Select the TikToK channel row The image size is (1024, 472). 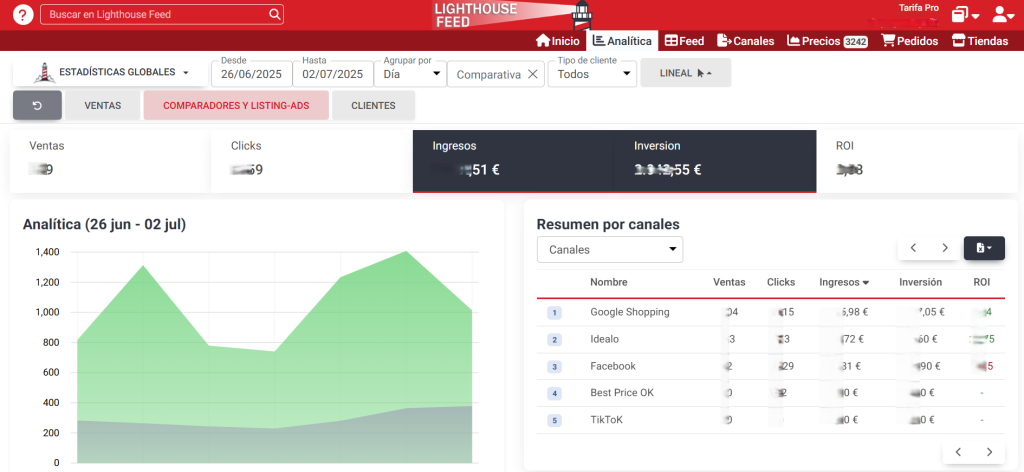click(x=771, y=420)
